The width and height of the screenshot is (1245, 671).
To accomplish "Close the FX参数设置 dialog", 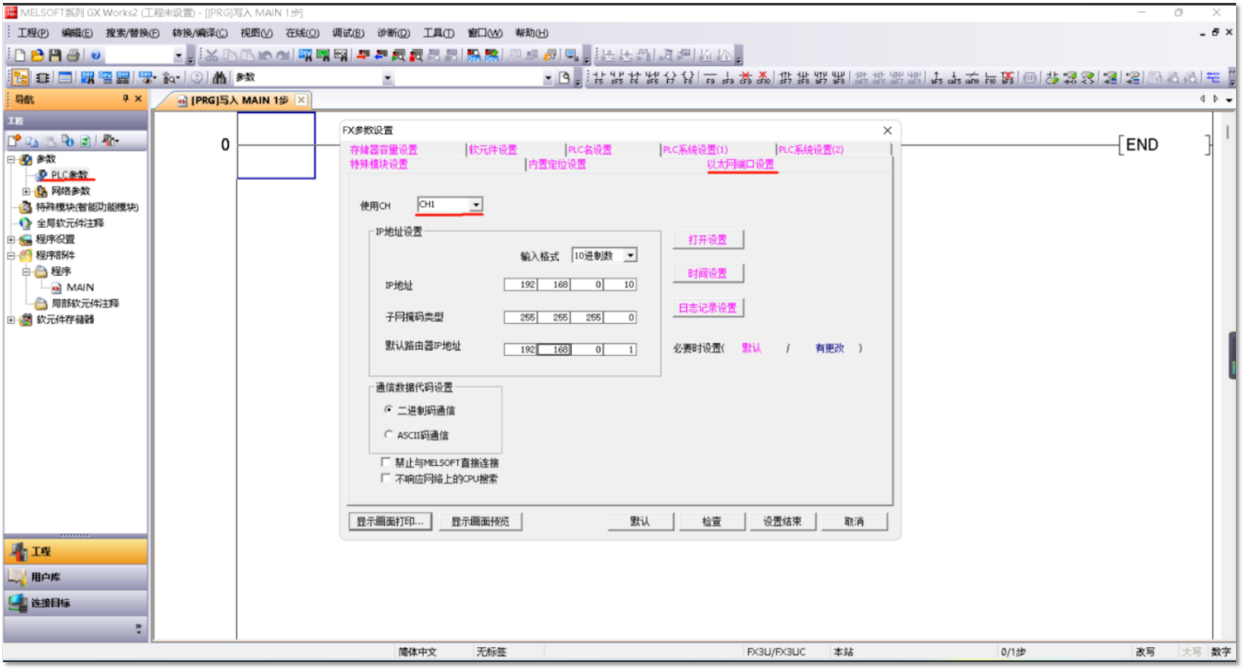I will click(x=887, y=130).
